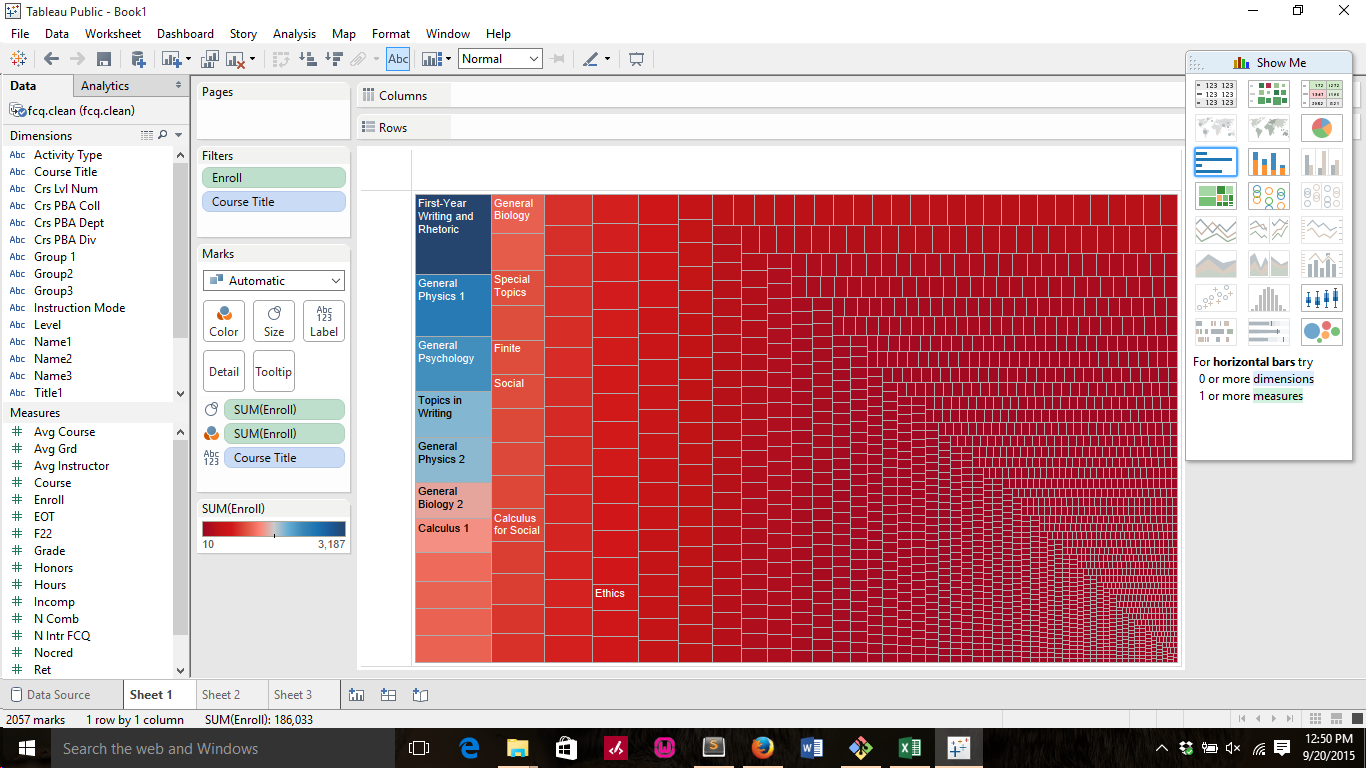Expand the Show/Hide Cards dropdown arrow
1366x768 pixels.
(448, 59)
